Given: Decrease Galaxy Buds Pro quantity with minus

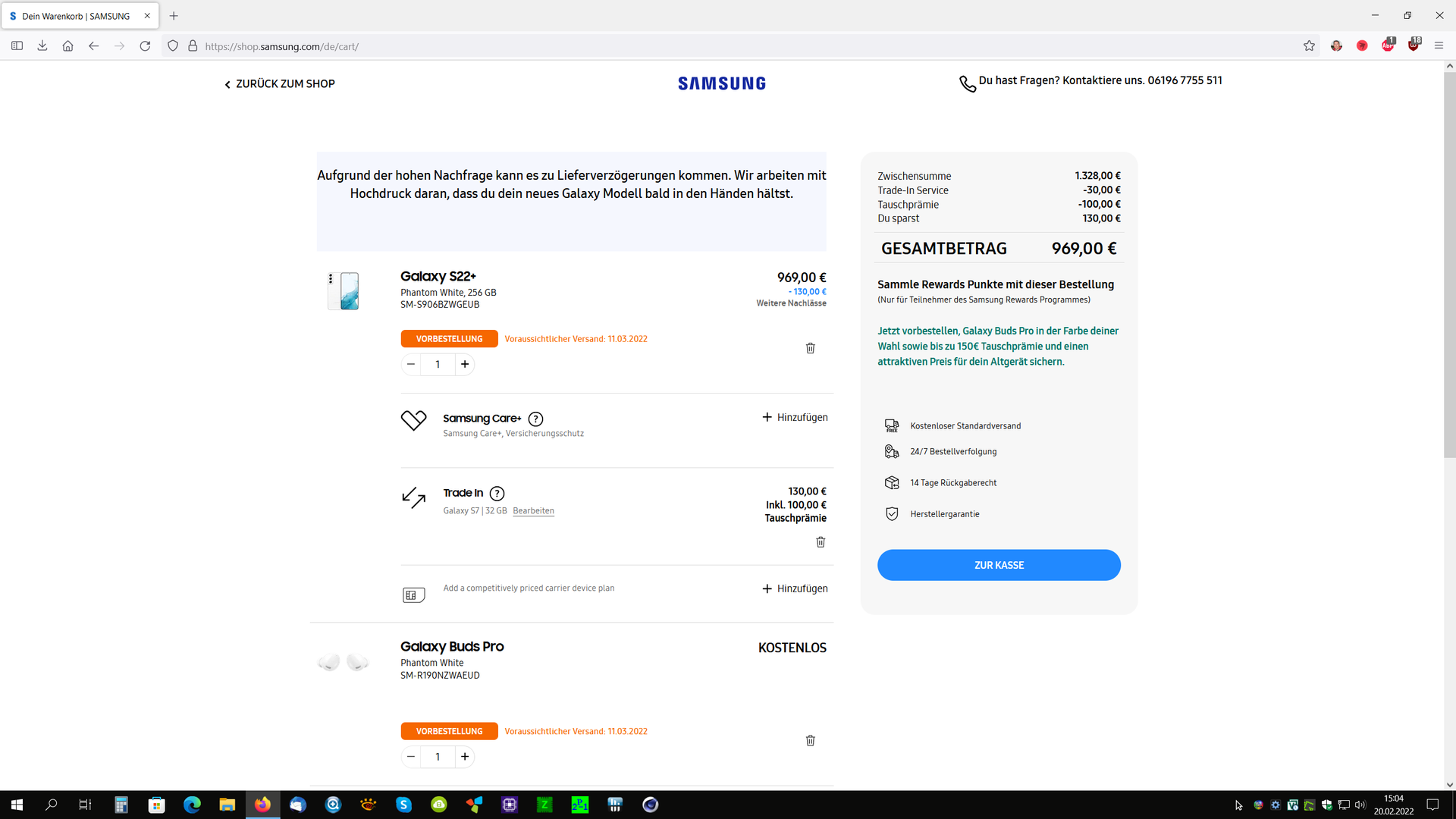Looking at the screenshot, I should pyautogui.click(x=411, y=757).
